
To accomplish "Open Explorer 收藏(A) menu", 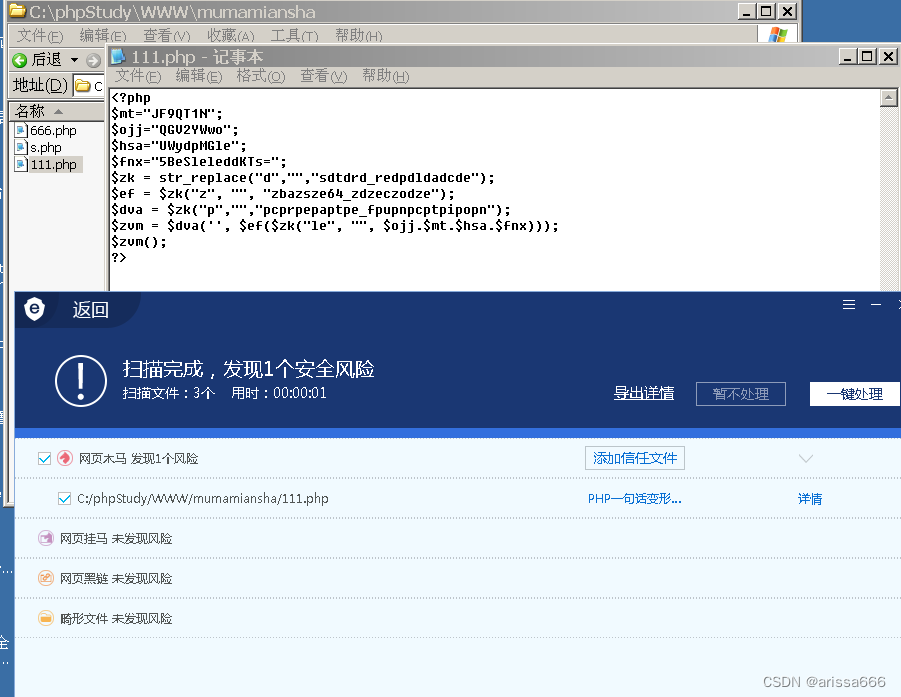I will click(x=230, y=36).
